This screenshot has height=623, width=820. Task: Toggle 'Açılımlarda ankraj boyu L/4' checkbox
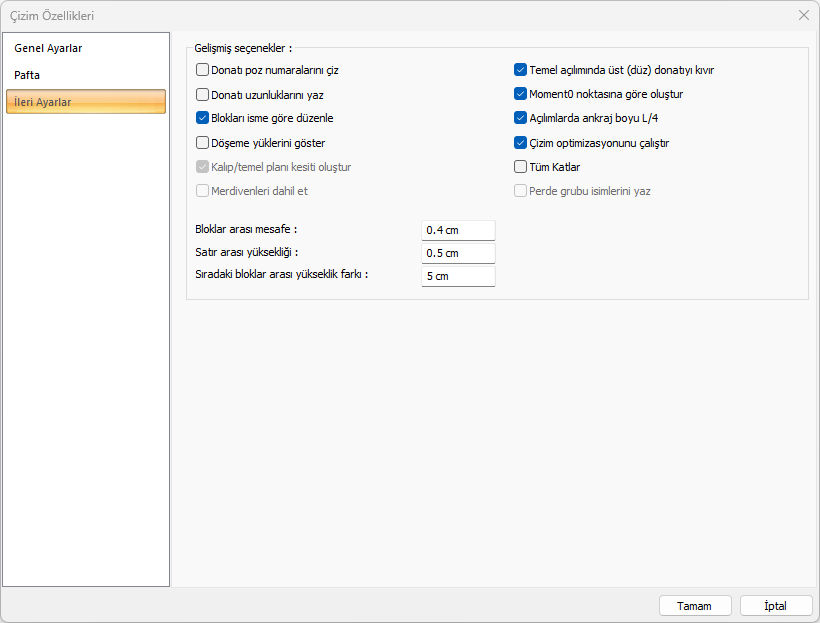pos(520,119)
